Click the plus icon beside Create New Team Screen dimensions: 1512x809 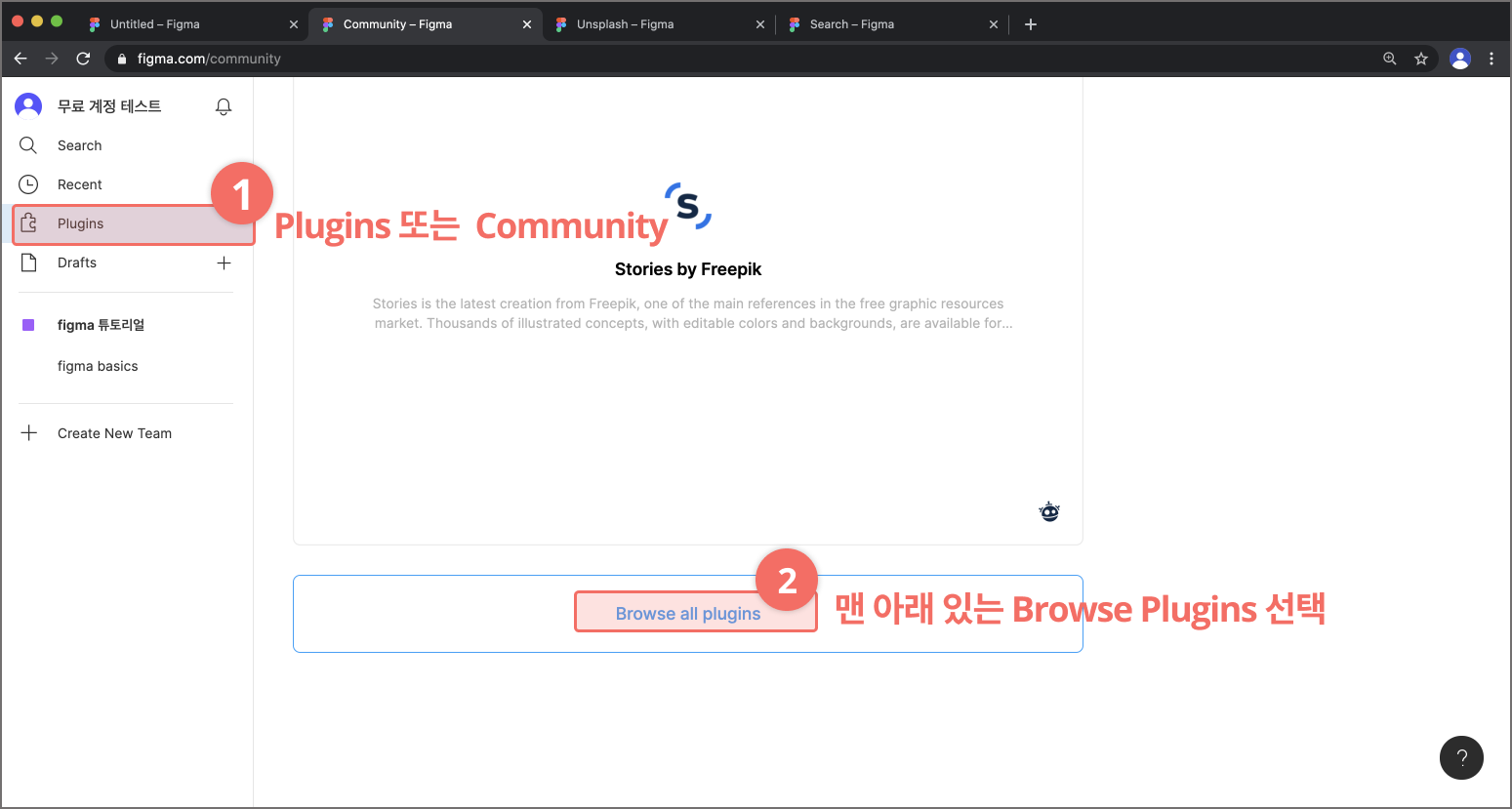(29, 433)
